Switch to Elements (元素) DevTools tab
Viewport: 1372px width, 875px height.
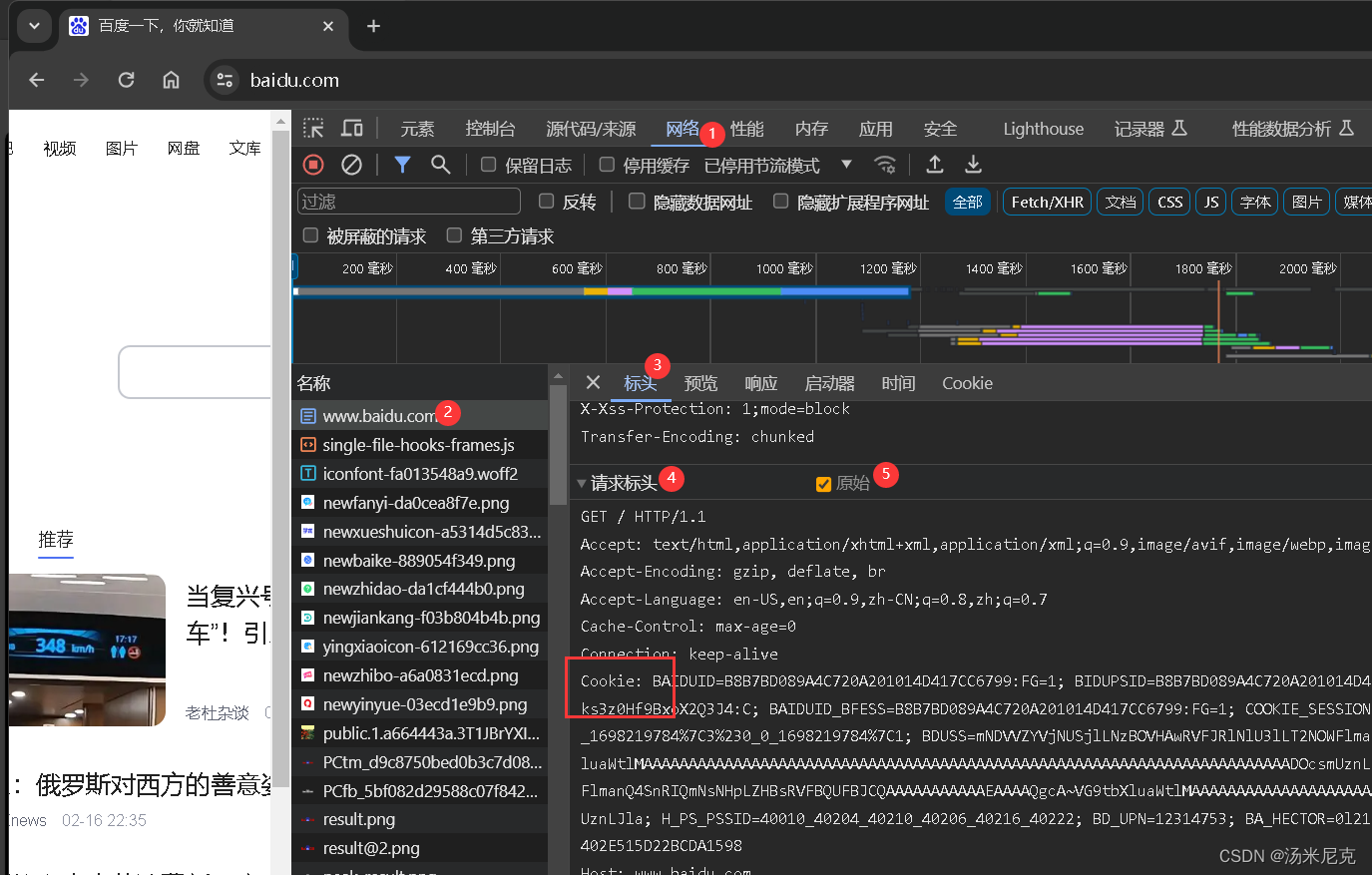(417, 129)
